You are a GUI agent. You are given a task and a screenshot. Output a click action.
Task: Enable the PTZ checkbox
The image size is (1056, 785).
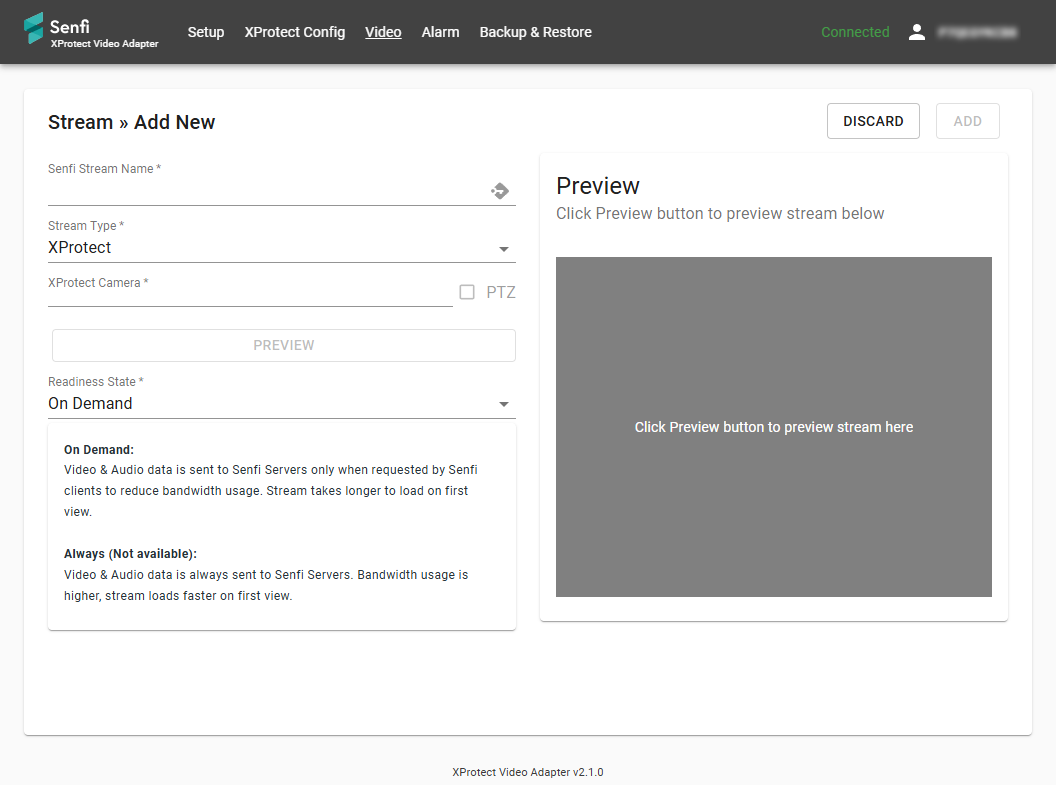click(x=467, y=292)
